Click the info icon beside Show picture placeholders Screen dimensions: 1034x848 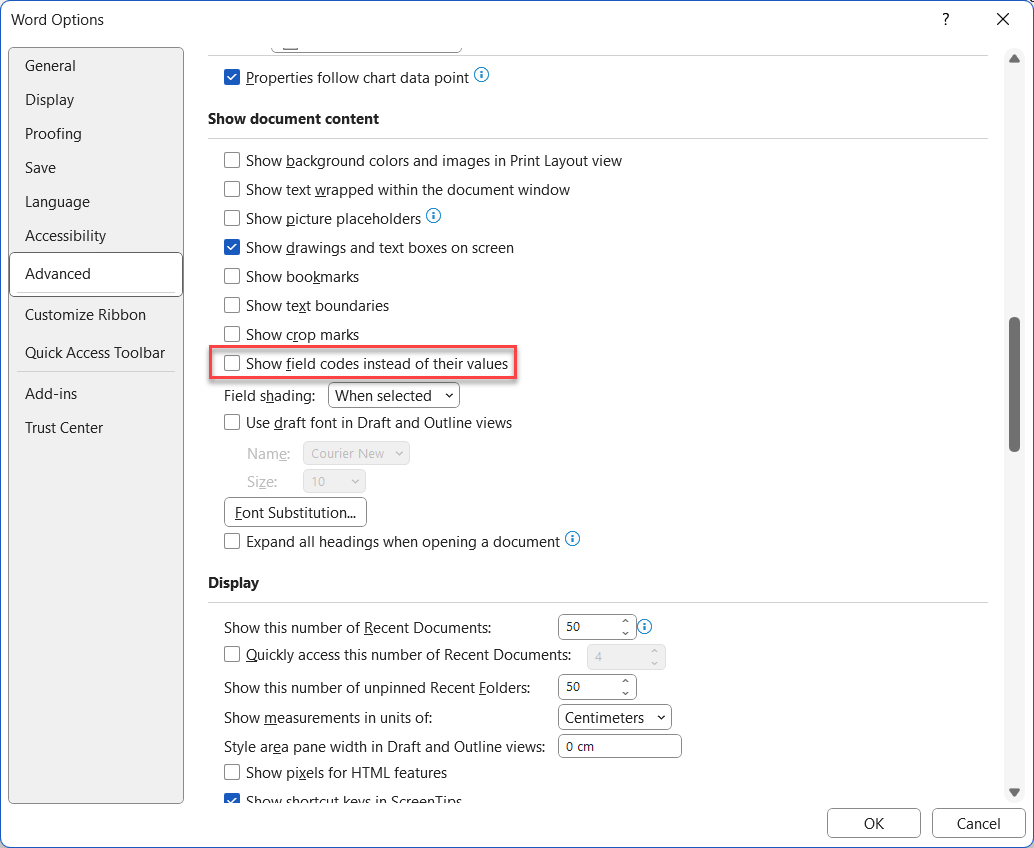point(433,216)
